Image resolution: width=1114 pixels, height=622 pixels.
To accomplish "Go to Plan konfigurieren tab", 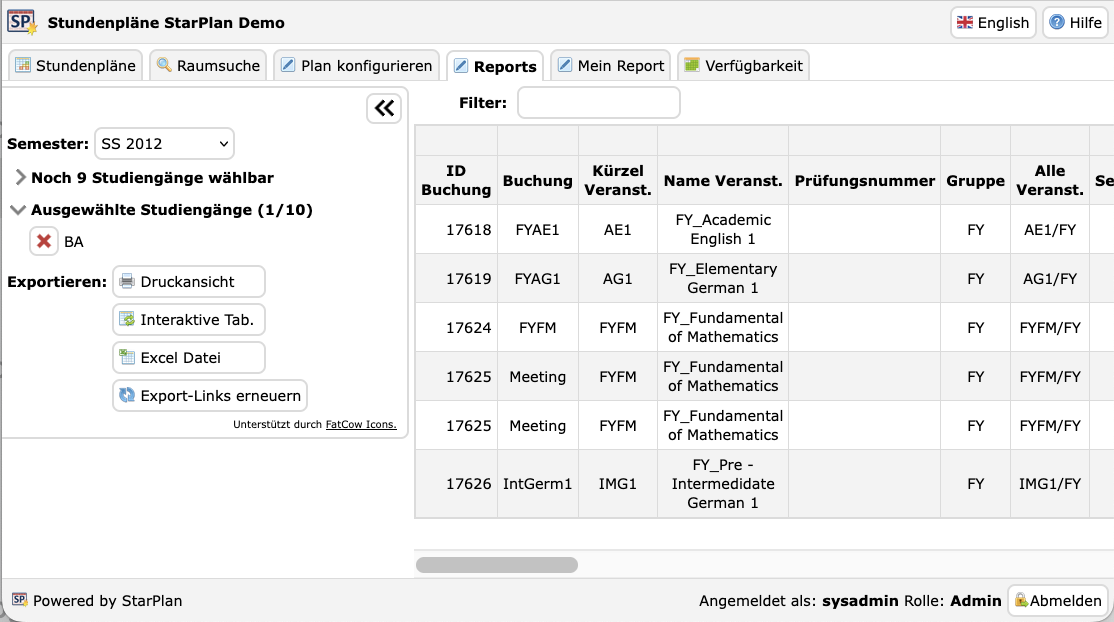I will (357, 66).
